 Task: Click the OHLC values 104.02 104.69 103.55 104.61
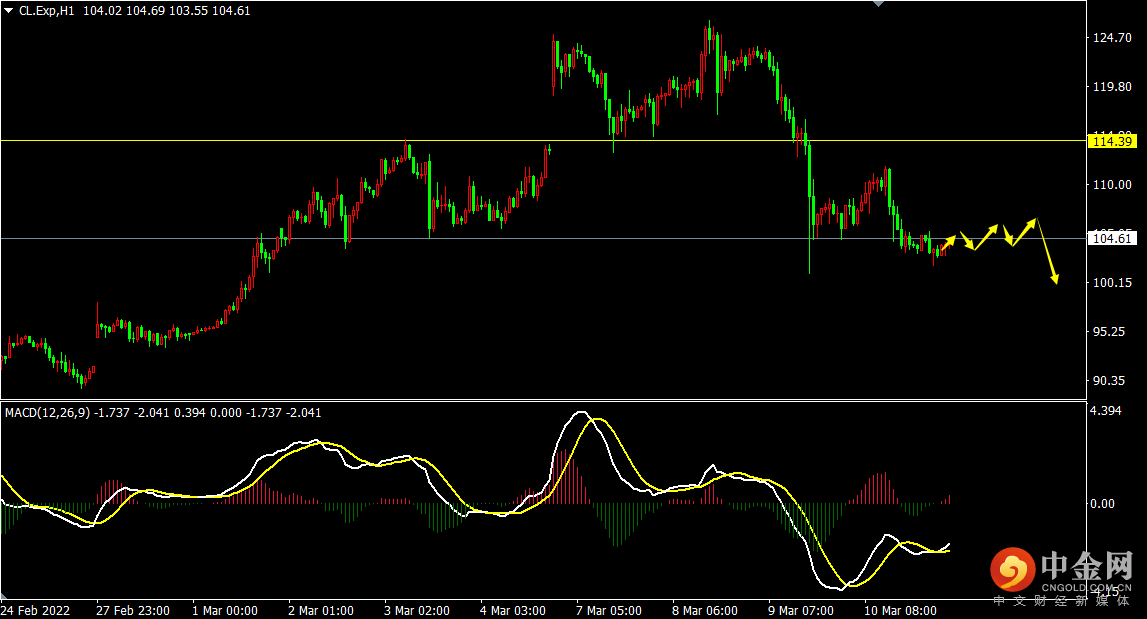point(167,11)
